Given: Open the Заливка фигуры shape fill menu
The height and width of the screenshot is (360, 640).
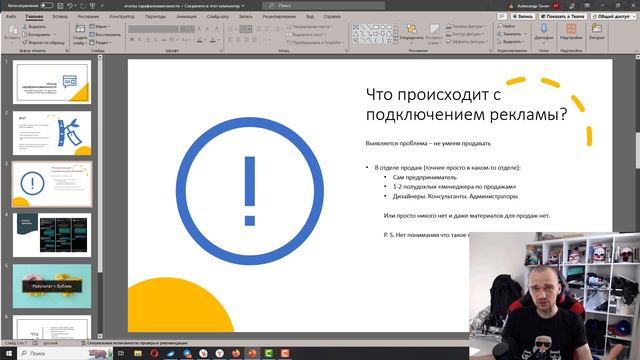Looking at the screenshot, I should click(466, 26).
